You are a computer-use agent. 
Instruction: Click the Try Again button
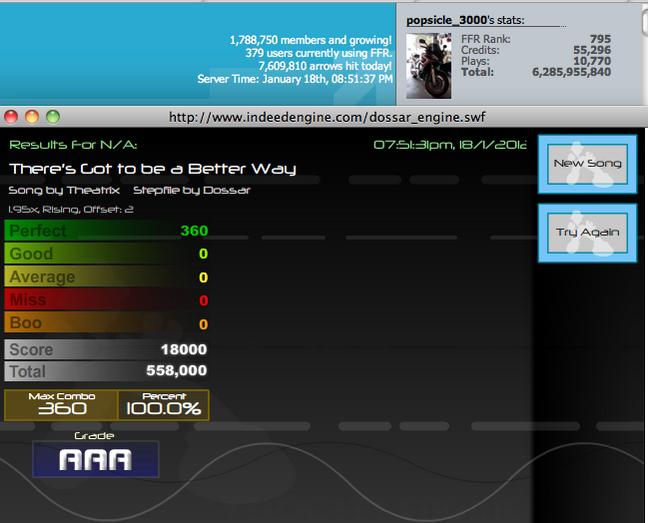pos(587,233)
